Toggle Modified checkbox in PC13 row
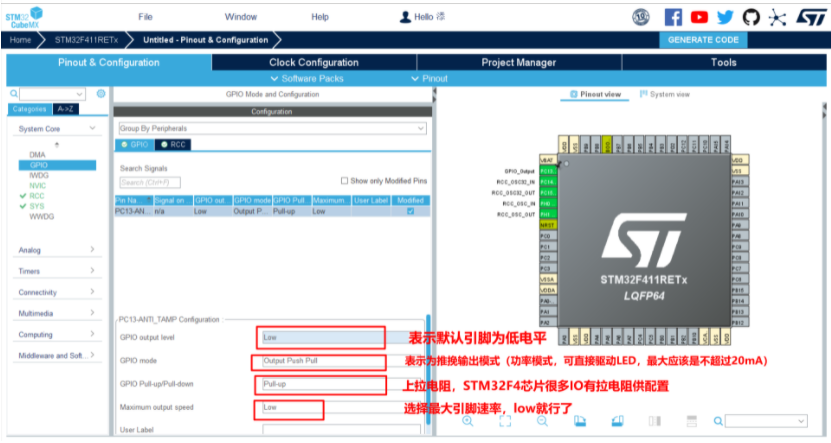Image resolution: width=831 pixels, height=443 pixels. 410,211
